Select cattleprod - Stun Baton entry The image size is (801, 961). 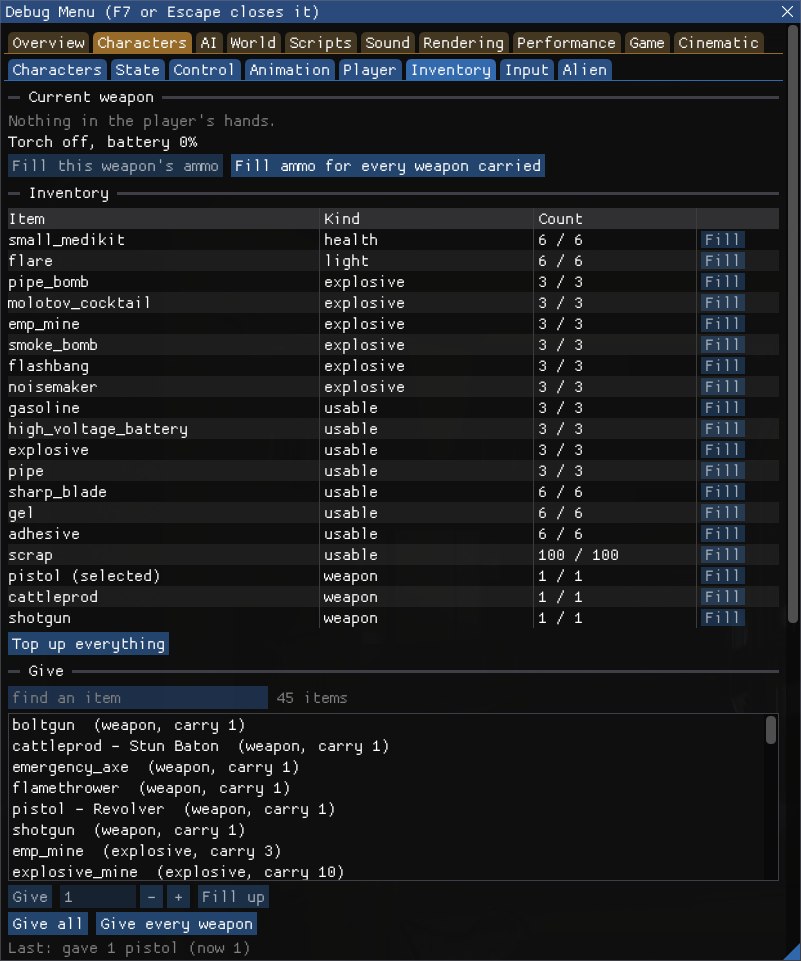(x=389, y=746)
